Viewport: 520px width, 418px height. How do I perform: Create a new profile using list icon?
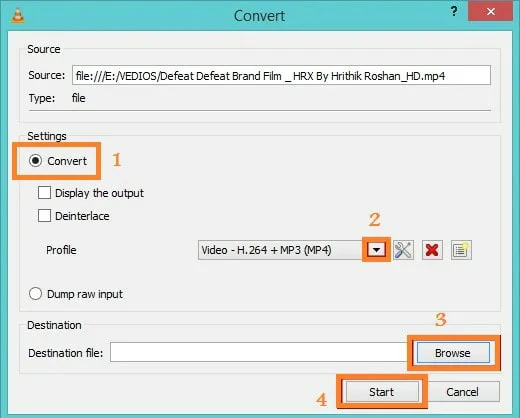tap(461, 250)
